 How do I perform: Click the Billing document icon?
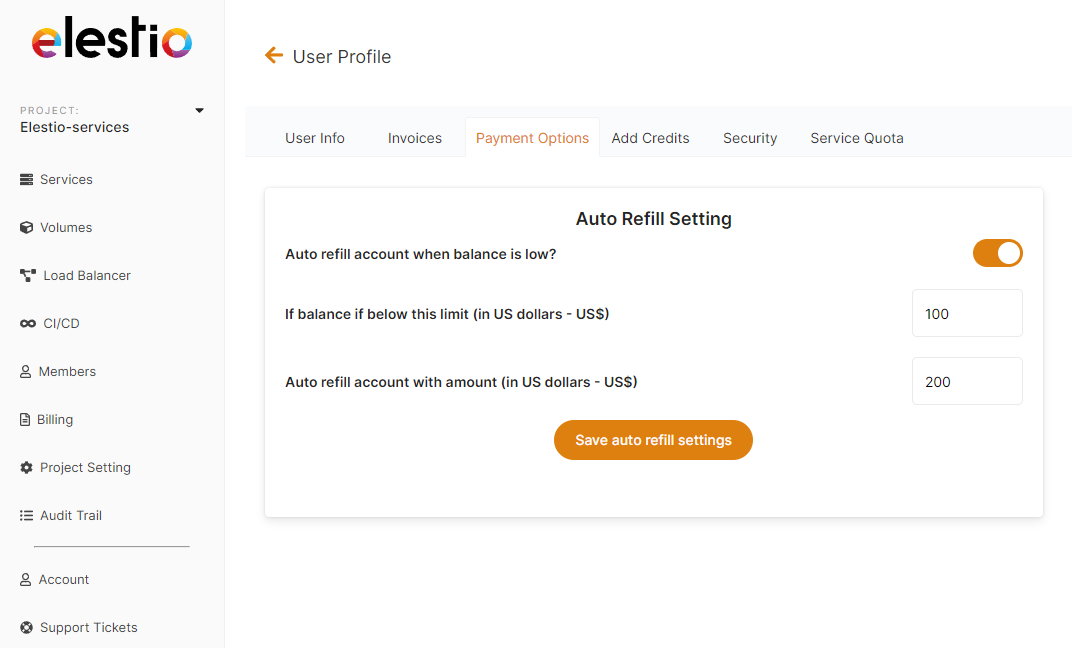(x=26, y=420)
